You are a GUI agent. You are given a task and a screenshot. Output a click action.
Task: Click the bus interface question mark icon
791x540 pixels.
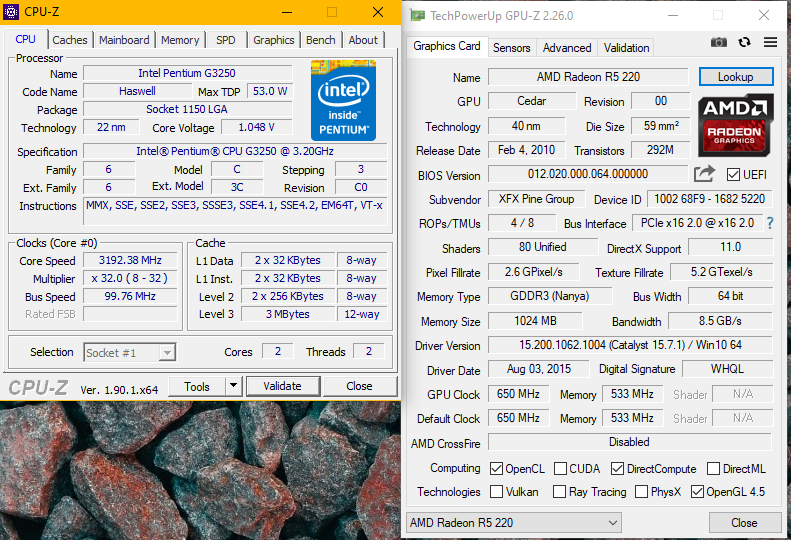770,224
